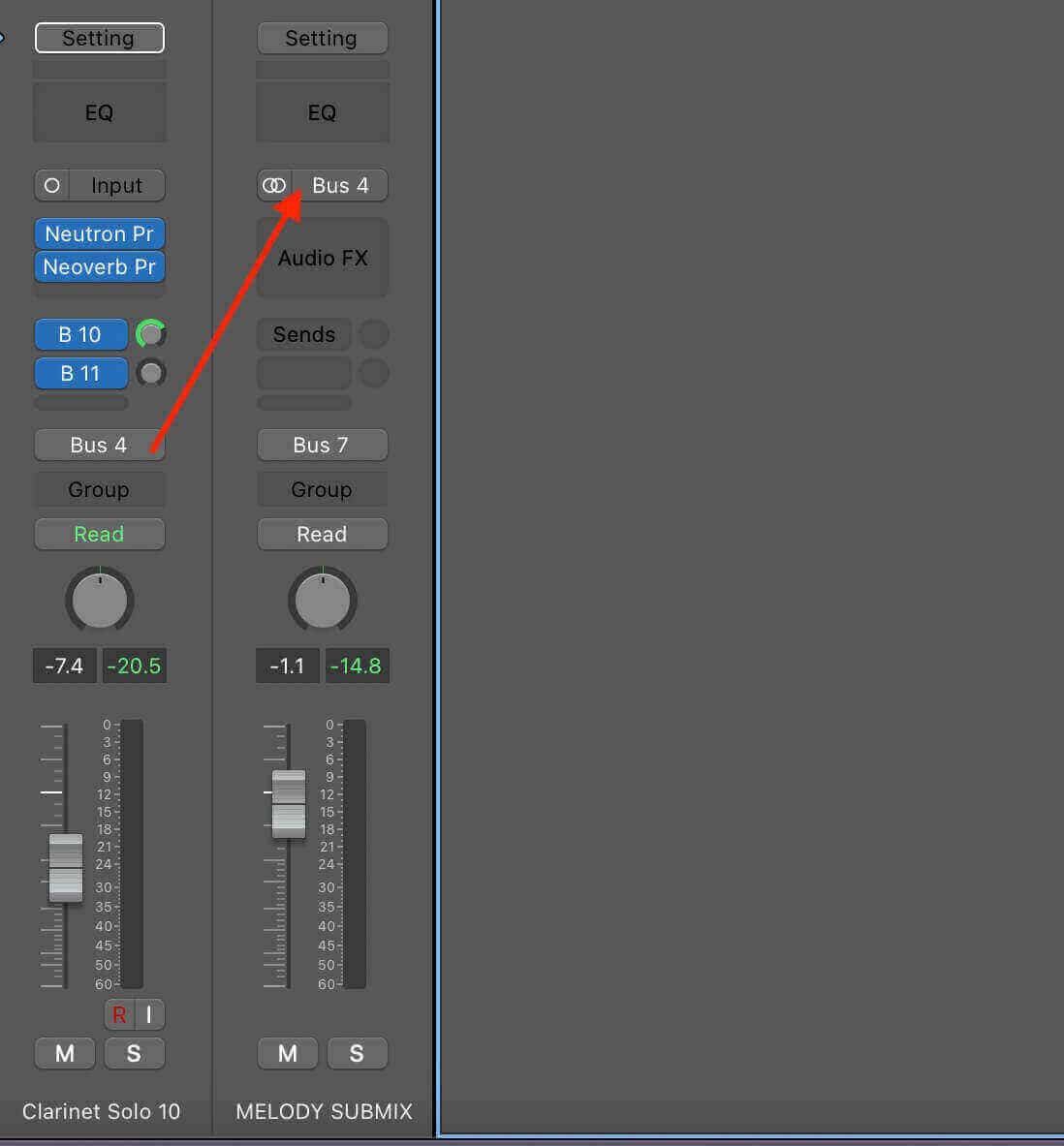Click empty send slot below Sends on MELODY SUBMIX
This screenshot has height=1146, width=1064.
[304, 374]
